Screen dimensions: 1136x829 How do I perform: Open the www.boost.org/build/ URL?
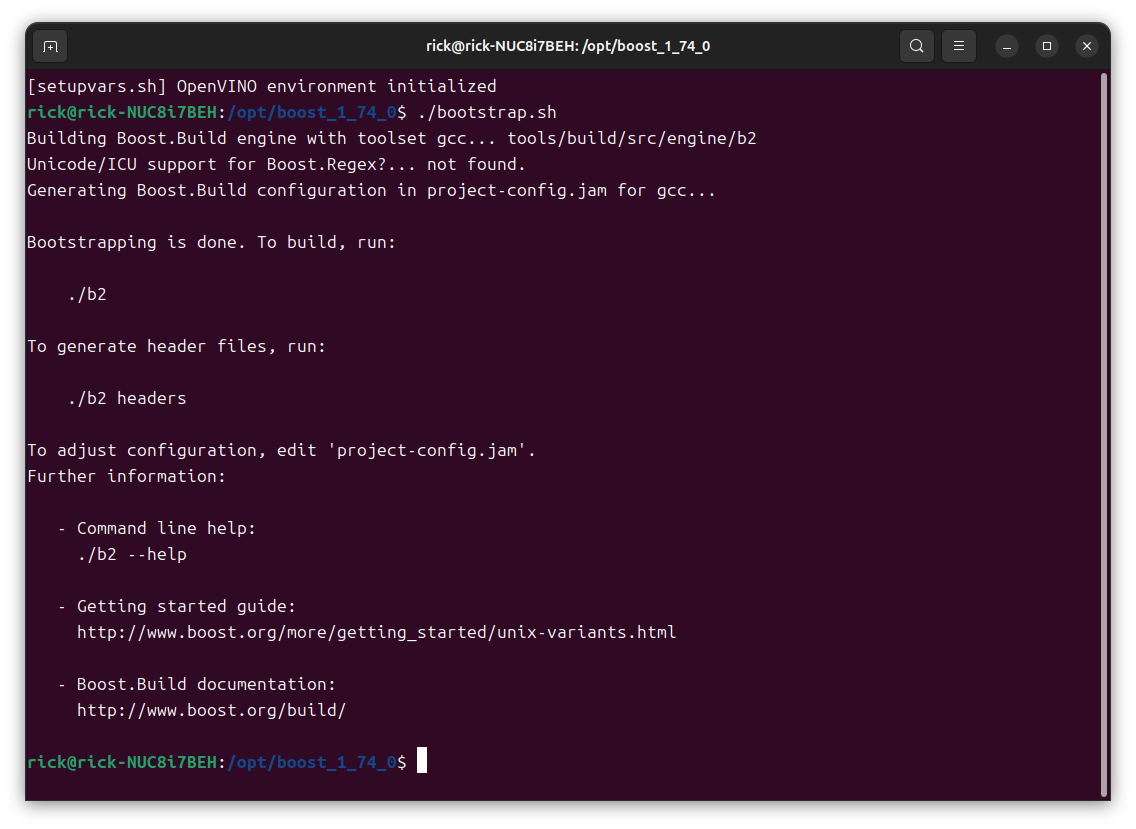[212, 710]
